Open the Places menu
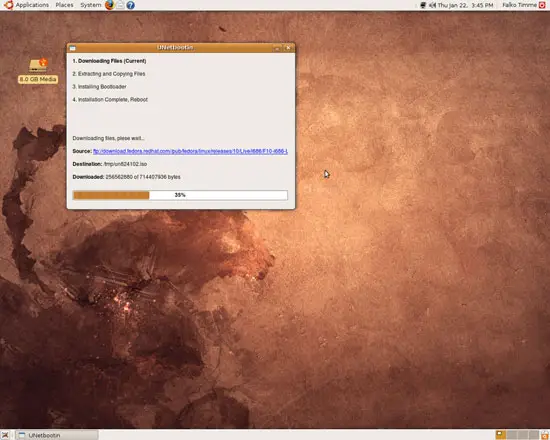This screenshot has width=550, height=440. pyautogui.click(x=65, y=5)
